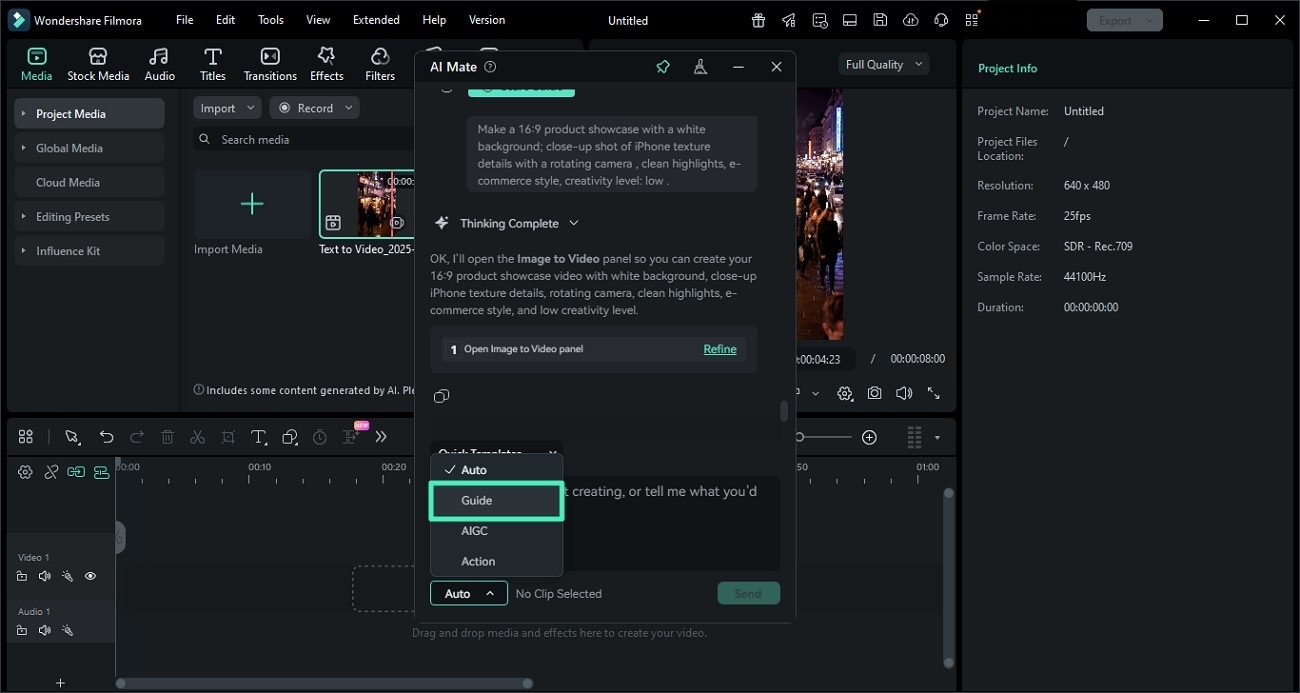
Task: Open timeline settings gear icon
Action: pyautogui.click(x=25, y=472)
